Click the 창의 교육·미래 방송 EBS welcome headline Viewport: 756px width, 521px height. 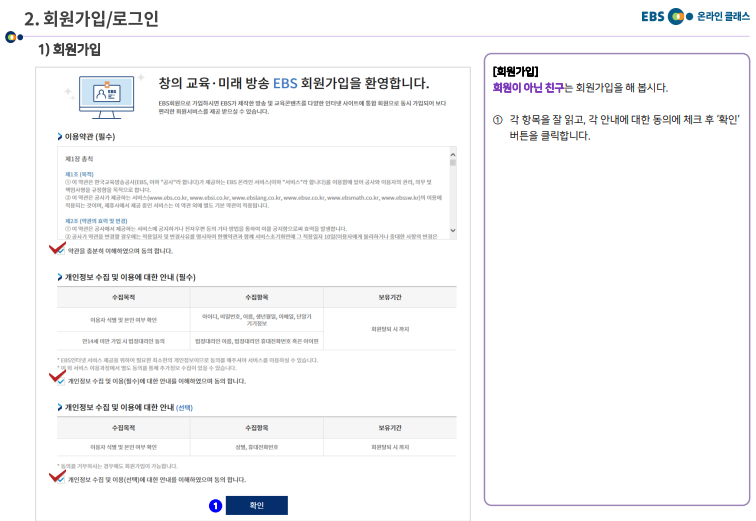coord(294,83)
